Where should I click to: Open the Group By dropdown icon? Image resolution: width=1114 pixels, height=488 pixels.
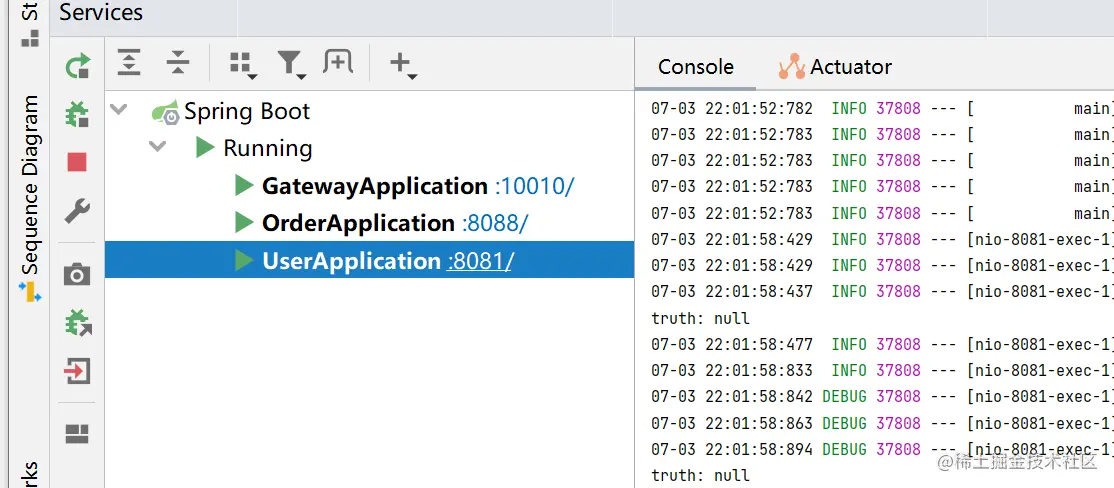coord(243,64)
